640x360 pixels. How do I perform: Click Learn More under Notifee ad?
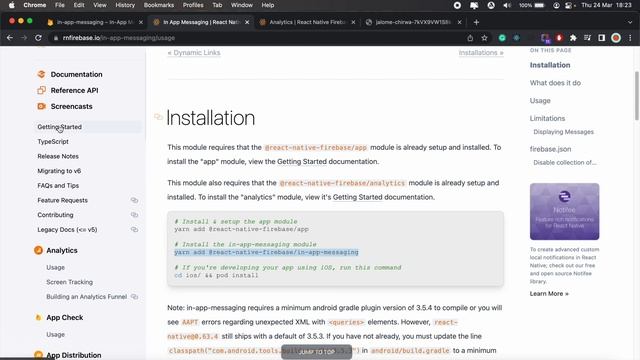click(x=549, y=293)
